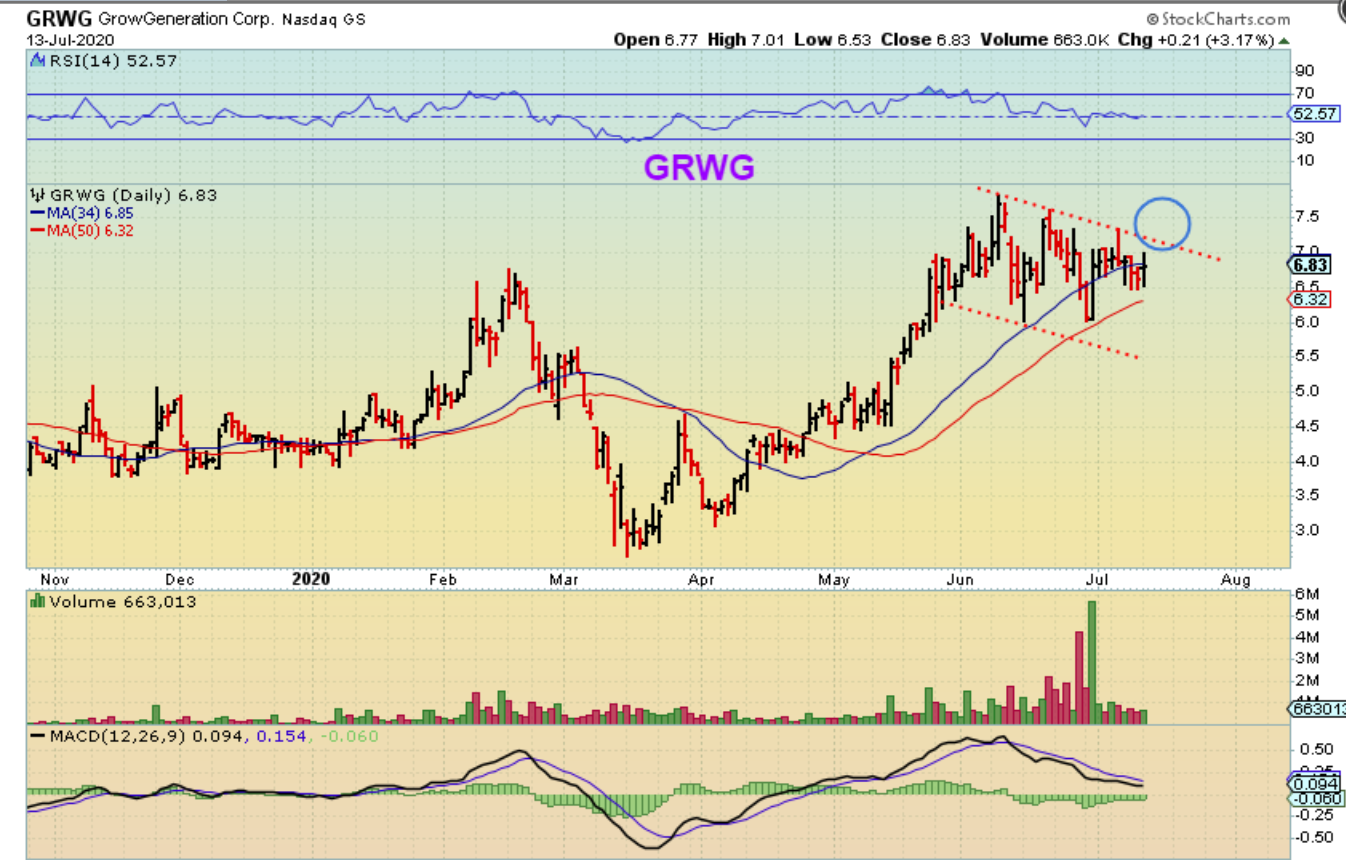Click the 70 overbought level on RSI axis
This screenshot has height=860, width=1346.
pyautogui.click(x=1305, y=93)
